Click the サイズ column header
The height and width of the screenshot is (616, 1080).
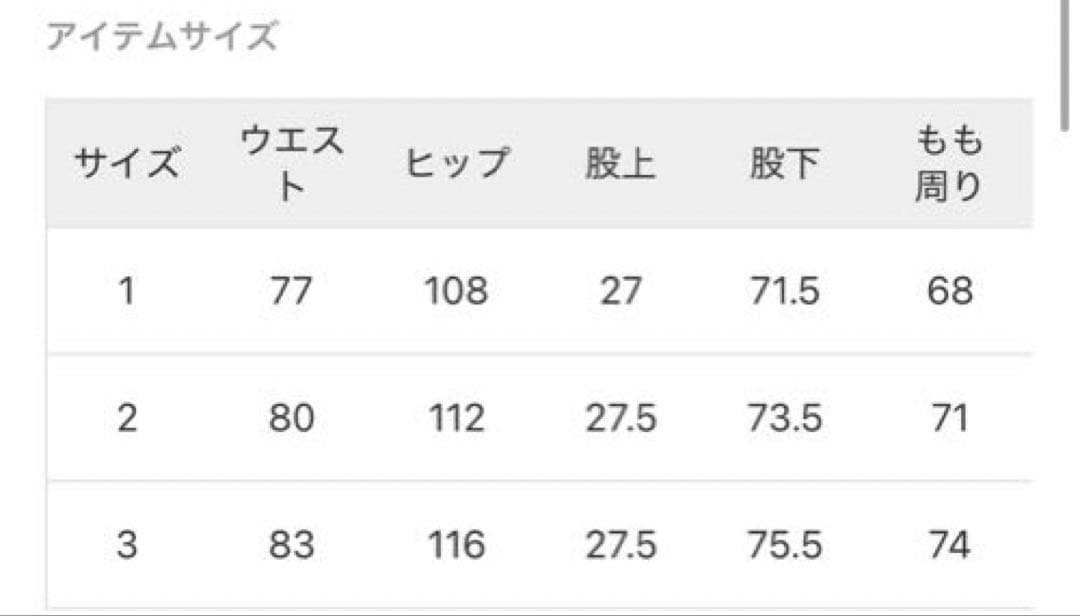point(127,164)
